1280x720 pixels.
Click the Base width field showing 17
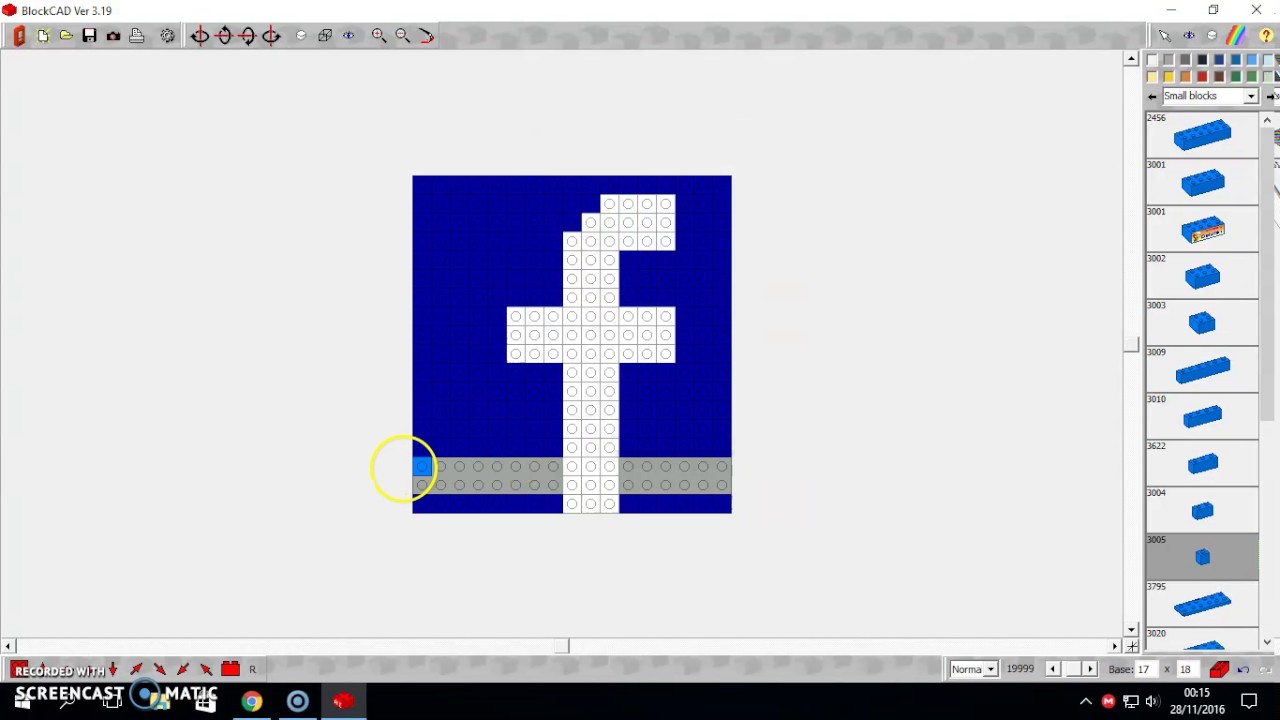[x=1146, y=669]
